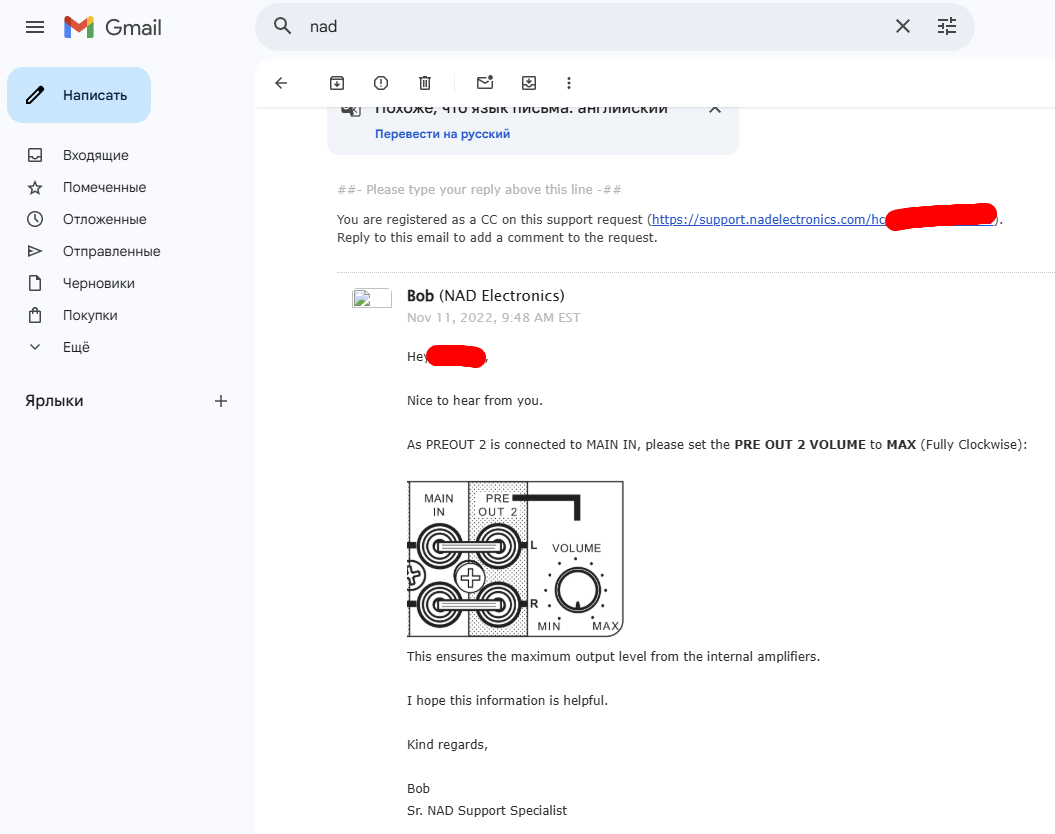Archive this email
Screen dimensions: 1055x834
(x=337, y=83)
